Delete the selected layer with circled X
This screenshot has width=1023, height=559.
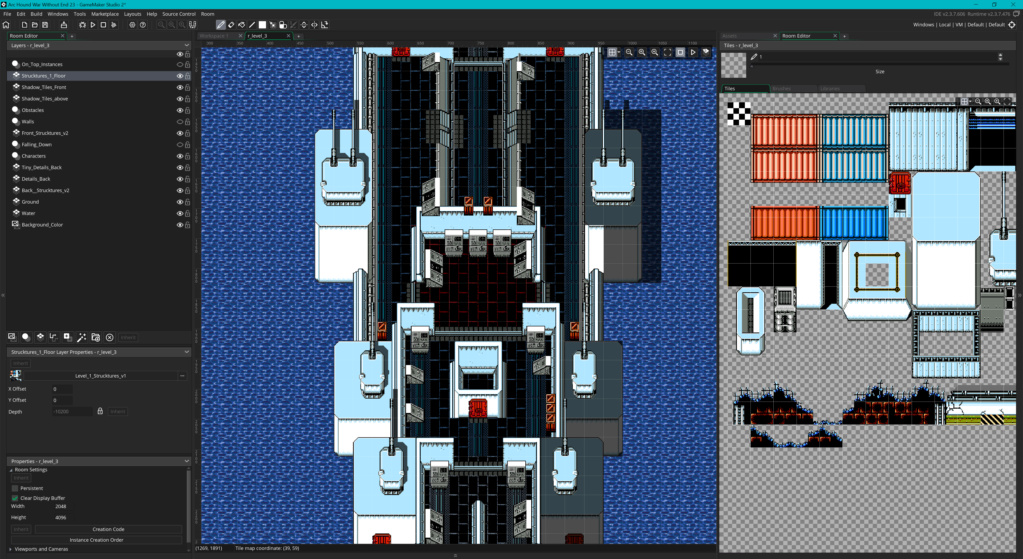tap(110, 337)
